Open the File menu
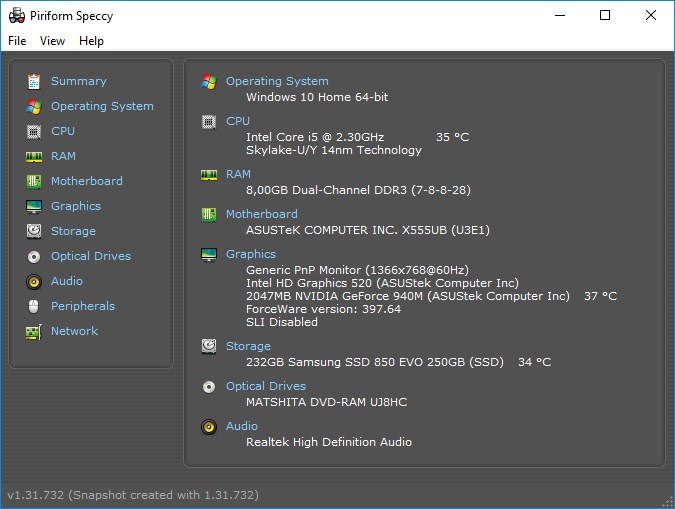The image size is (675, 509). [x=17, y=41]
